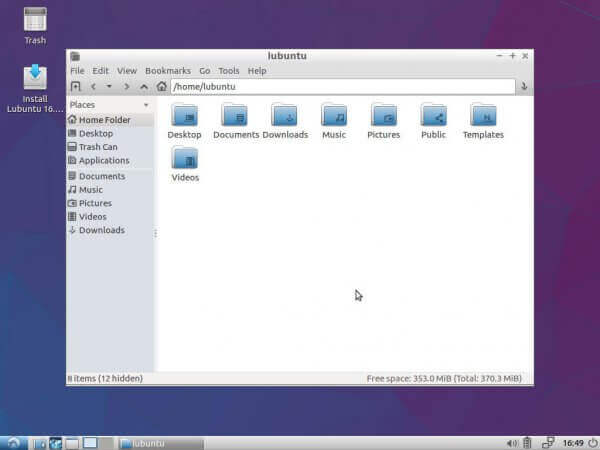
Task: Click the power button on the panel
Action: (x=593, y=443)
